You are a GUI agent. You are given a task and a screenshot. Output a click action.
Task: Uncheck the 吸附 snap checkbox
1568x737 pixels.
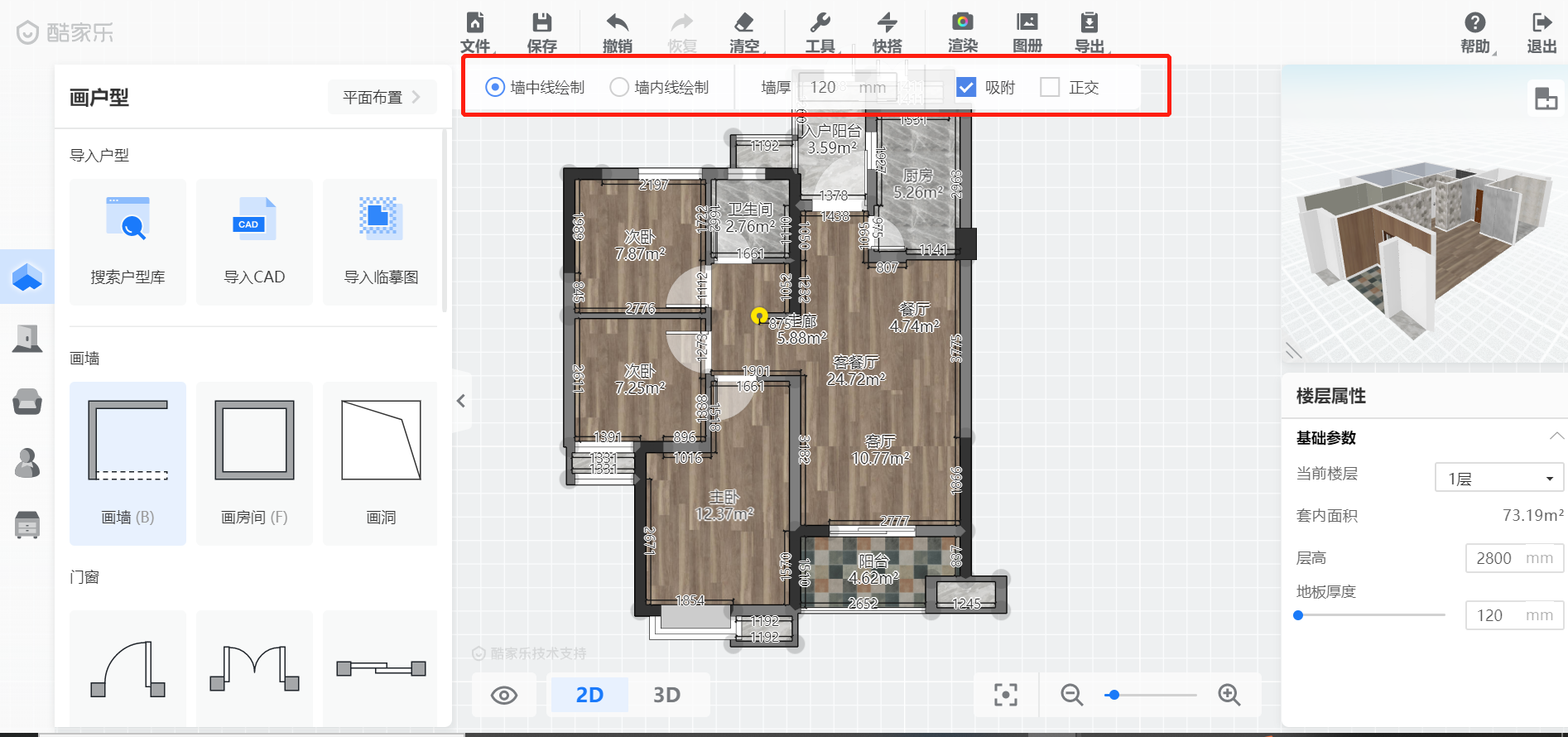pos(966,87)
